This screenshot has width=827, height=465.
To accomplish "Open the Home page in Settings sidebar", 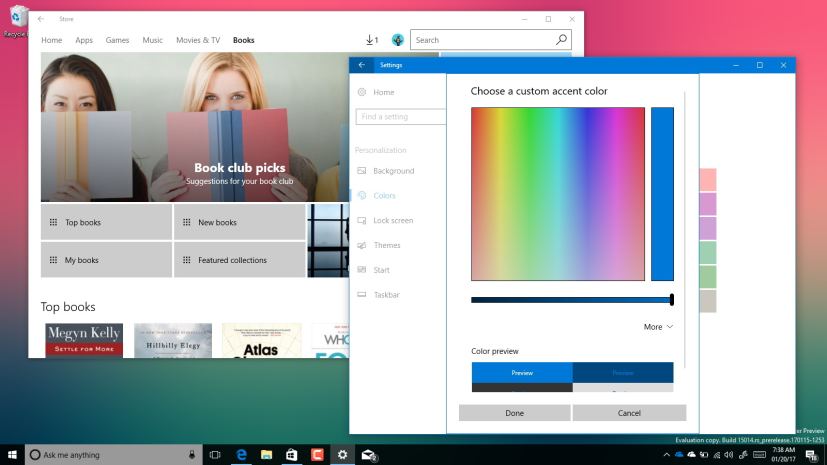I will pyautogui.click(x=383, y=92).
